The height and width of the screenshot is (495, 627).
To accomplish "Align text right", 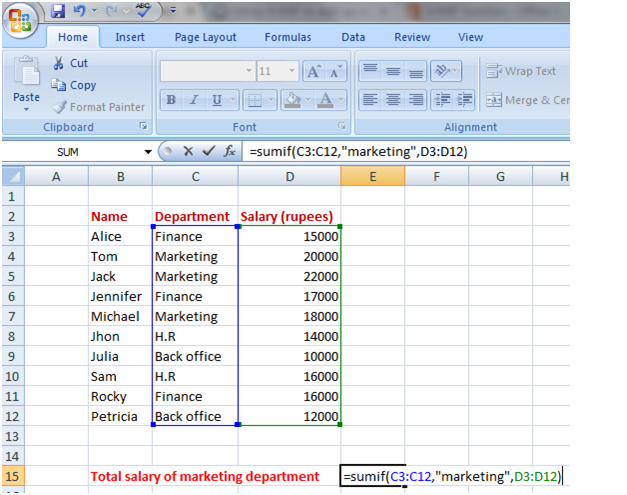I will (x=416, y=100).
